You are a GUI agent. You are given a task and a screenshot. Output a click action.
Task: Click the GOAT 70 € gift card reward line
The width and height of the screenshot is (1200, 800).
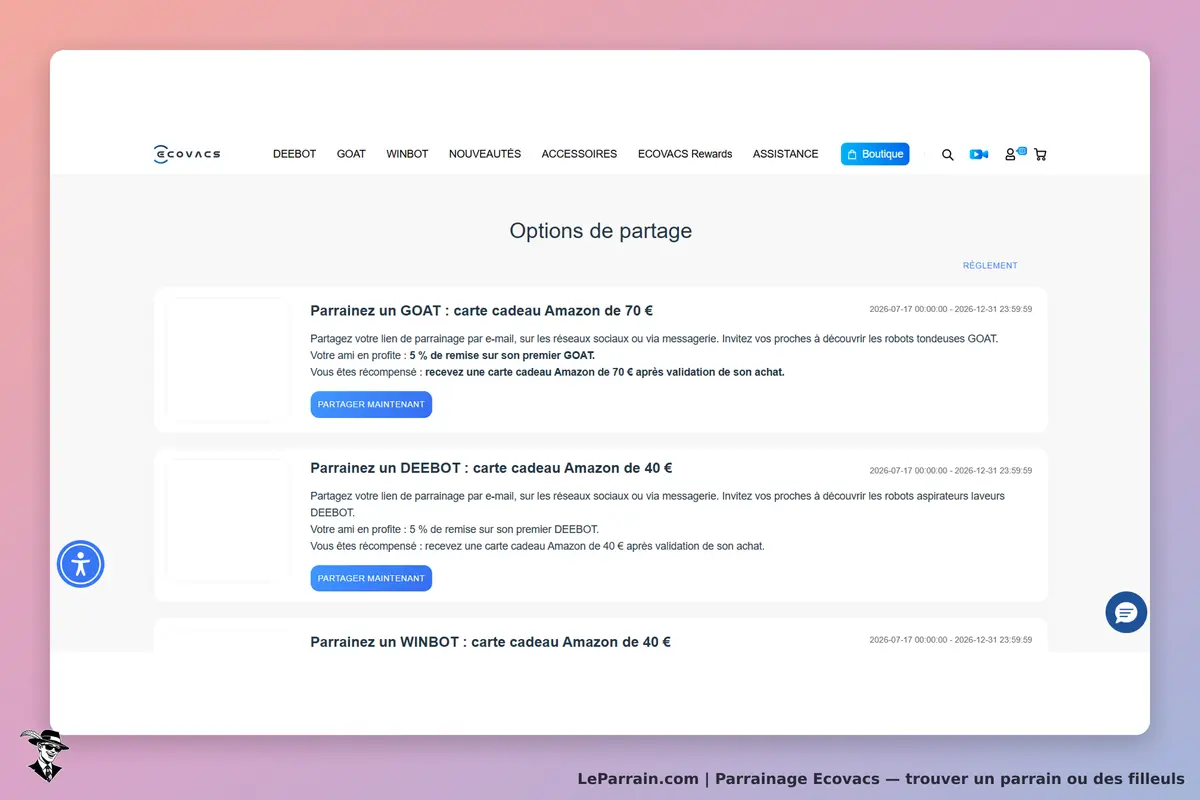pos(548,372)
